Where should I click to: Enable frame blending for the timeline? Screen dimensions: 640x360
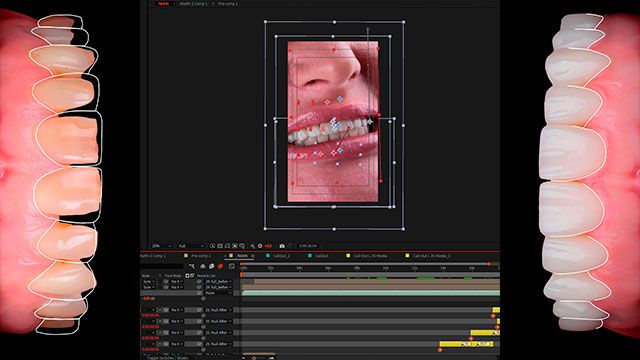211,266
